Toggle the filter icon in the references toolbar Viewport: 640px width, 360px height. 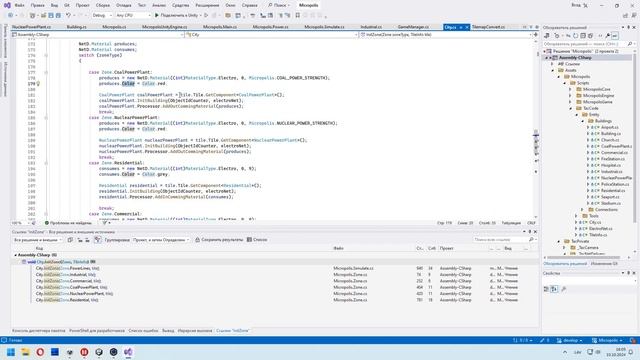[x=97, y=240]
